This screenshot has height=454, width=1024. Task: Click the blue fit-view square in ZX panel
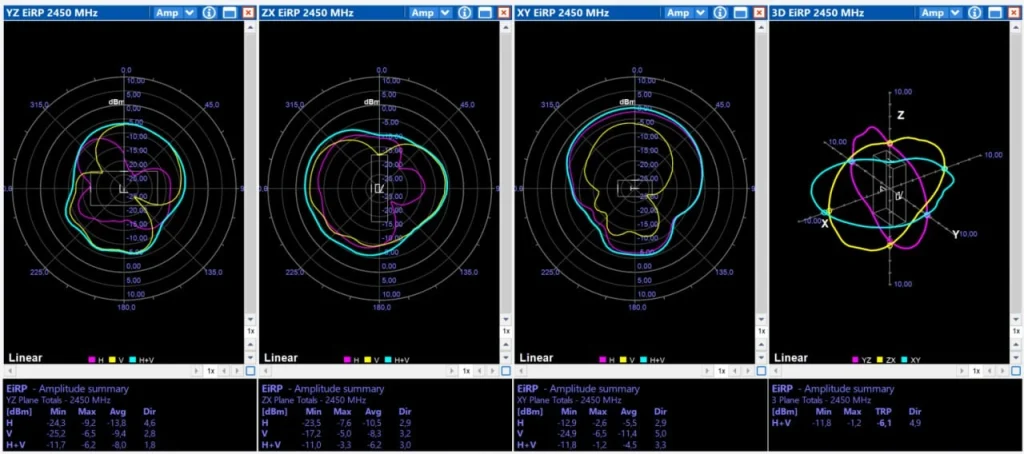(x=505, y=371)
